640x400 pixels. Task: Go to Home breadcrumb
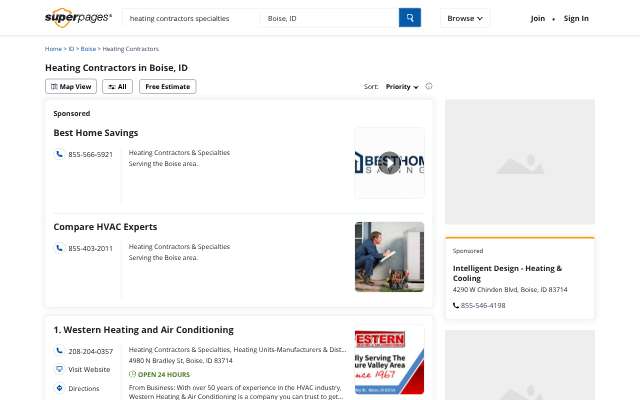53,49
